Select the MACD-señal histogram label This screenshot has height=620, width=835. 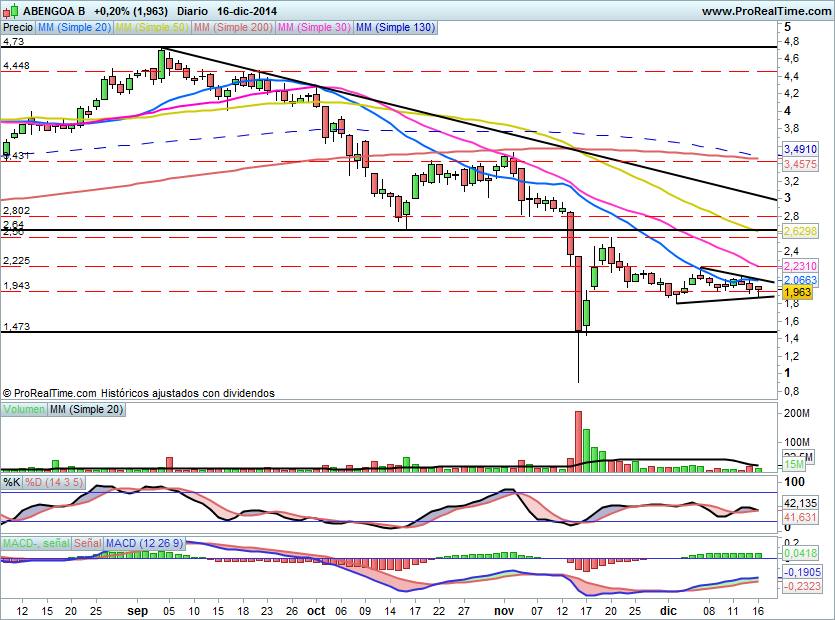pyautogui.click(x=35, y=543)
